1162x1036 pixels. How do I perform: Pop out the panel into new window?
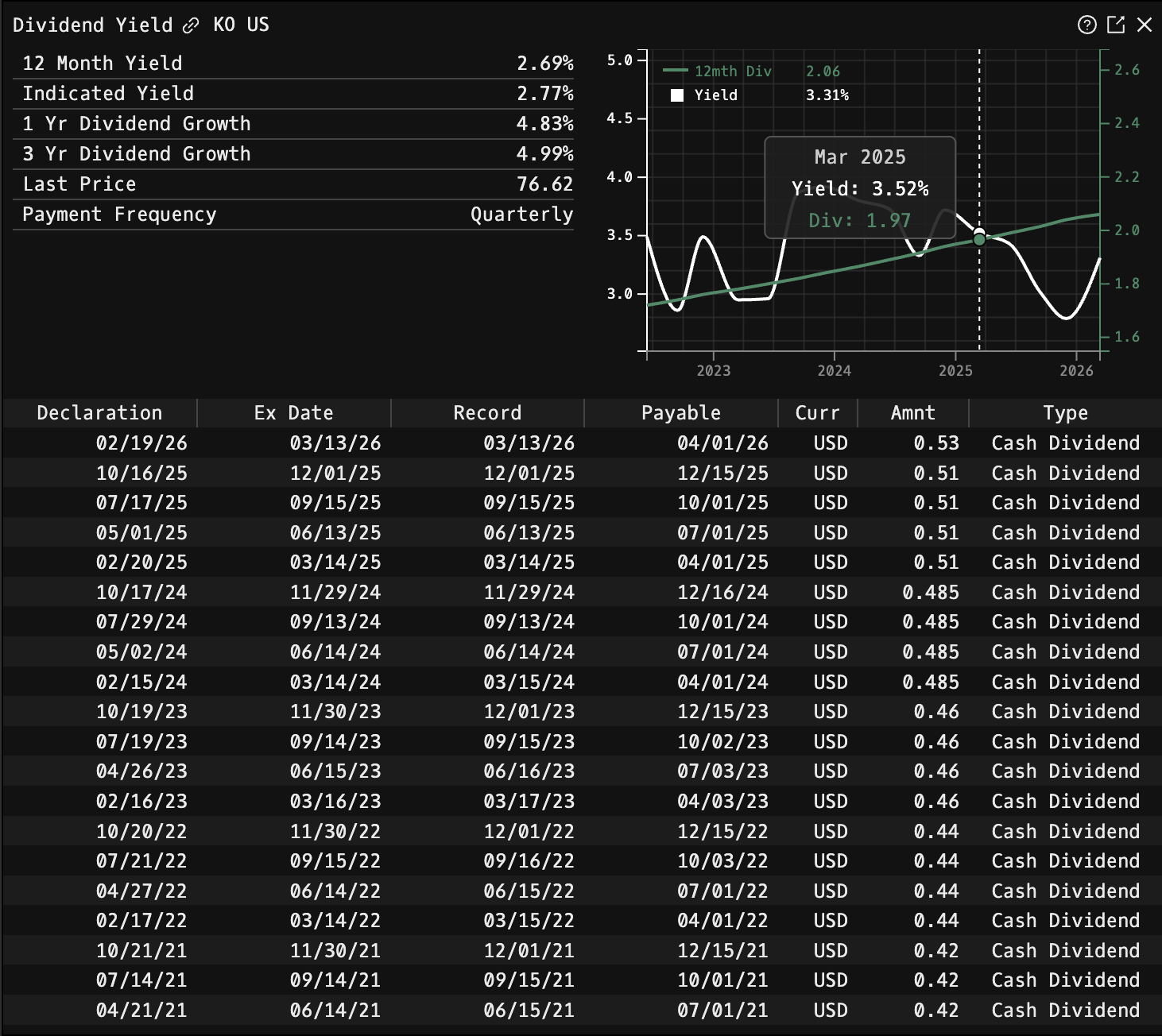pos(1116,25)
